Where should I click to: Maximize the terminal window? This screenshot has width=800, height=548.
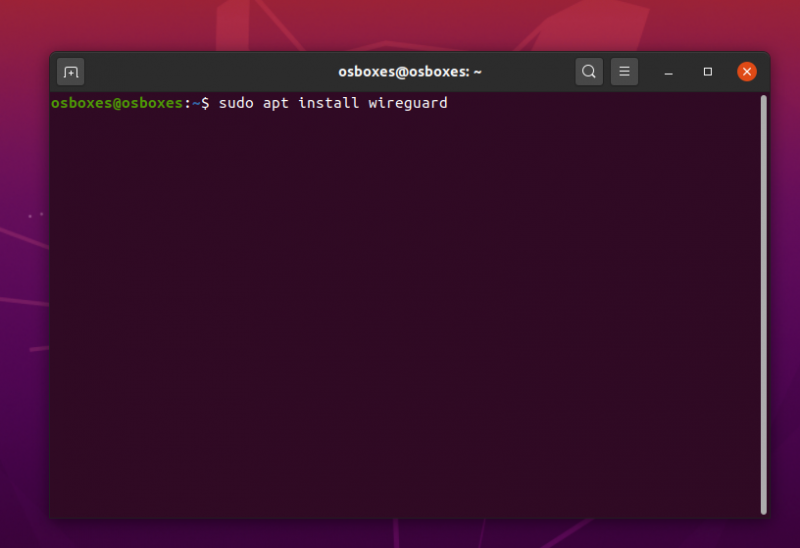click(708, 72)
